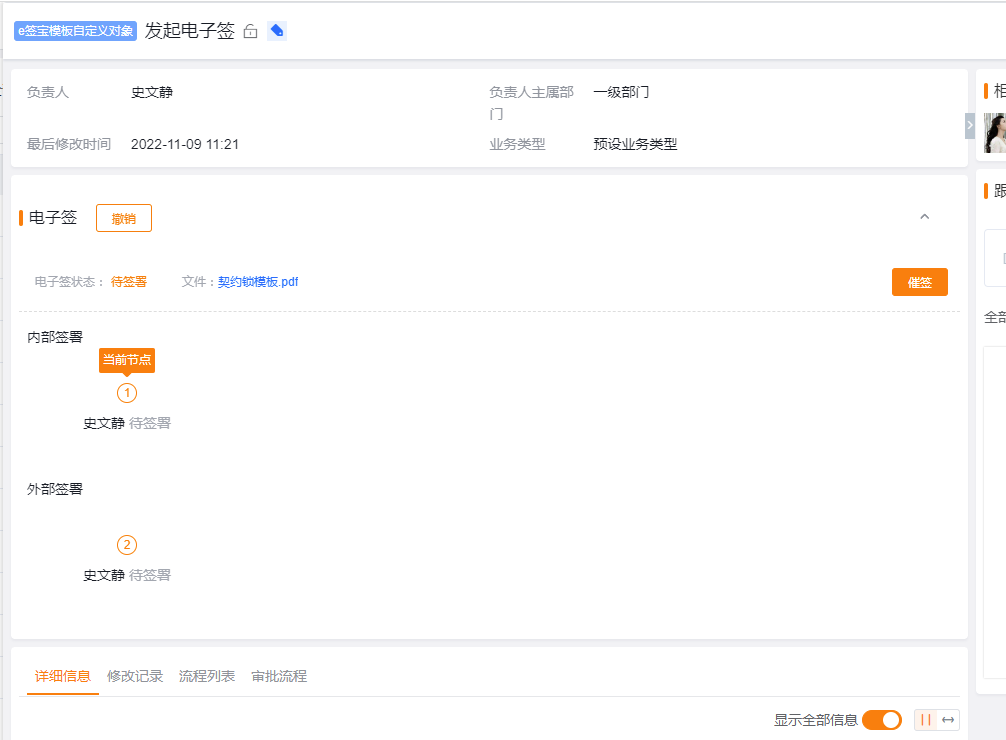
Task: Click the 当前节点 badge
Action: coord(127,359)
